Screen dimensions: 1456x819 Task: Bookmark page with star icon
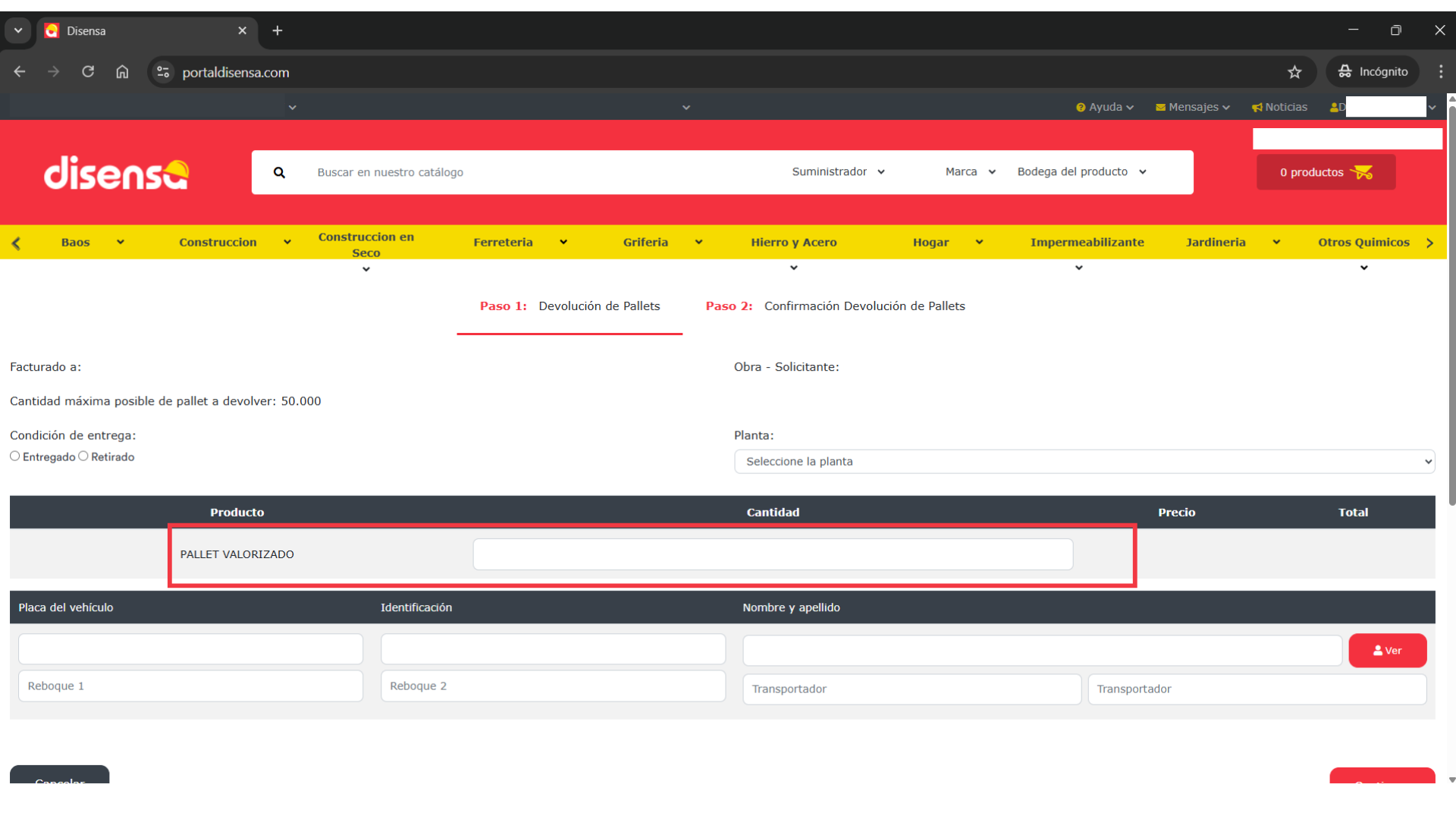tap(1294, 72)
